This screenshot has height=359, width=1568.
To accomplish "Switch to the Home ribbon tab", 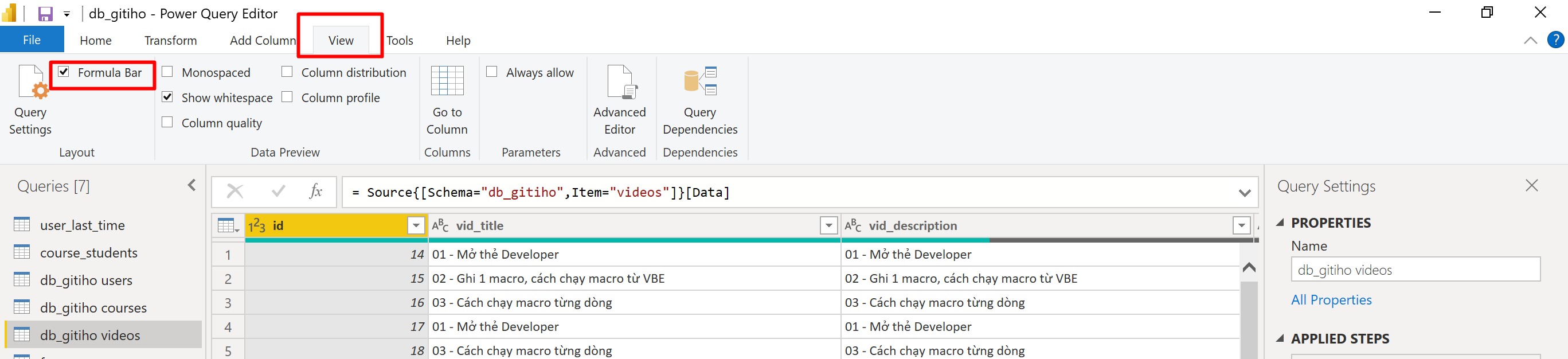I will click(96, 40).
